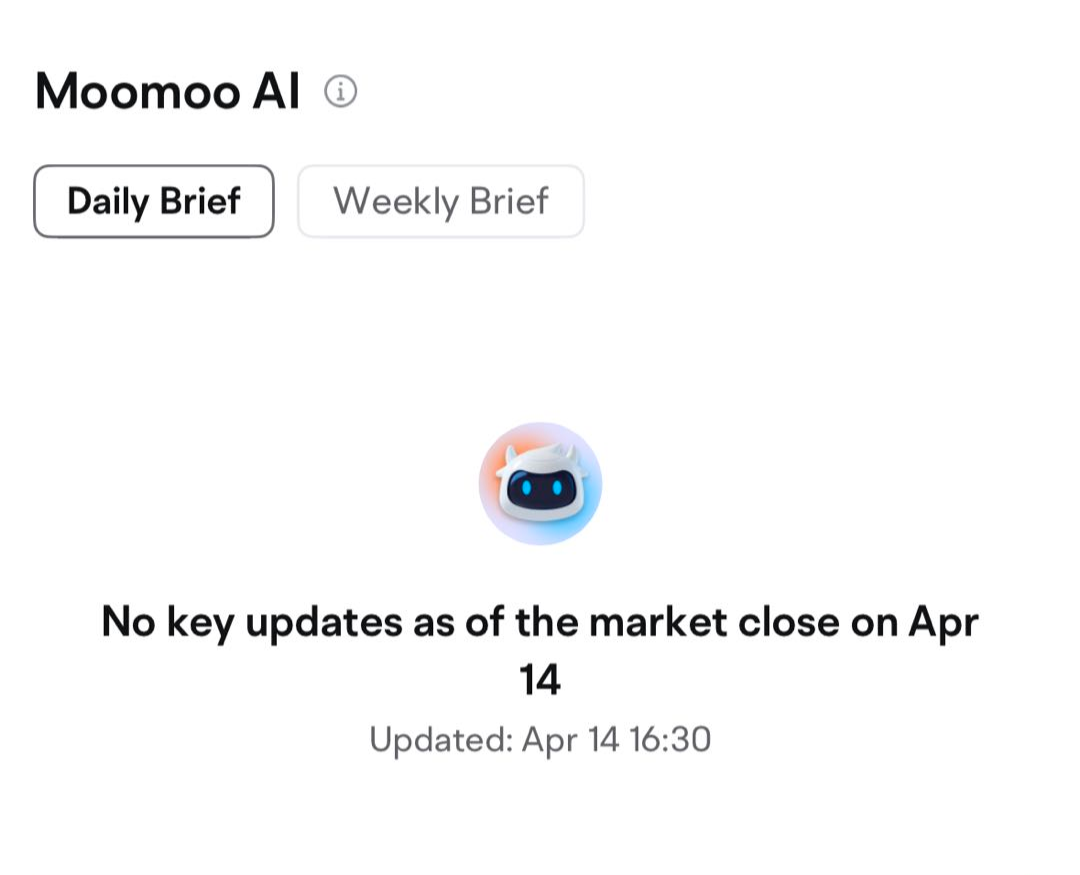Click the word 'Moomoo' in the title

(138, 91)
